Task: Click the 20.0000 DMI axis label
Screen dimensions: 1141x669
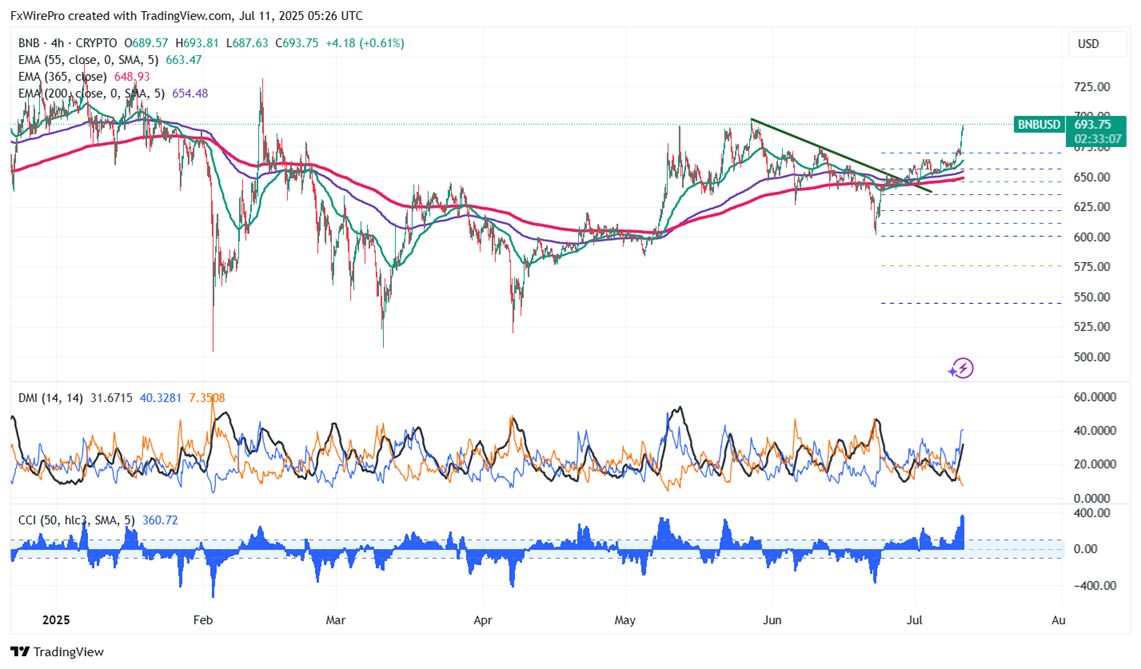Action: tap(1095, 464)
